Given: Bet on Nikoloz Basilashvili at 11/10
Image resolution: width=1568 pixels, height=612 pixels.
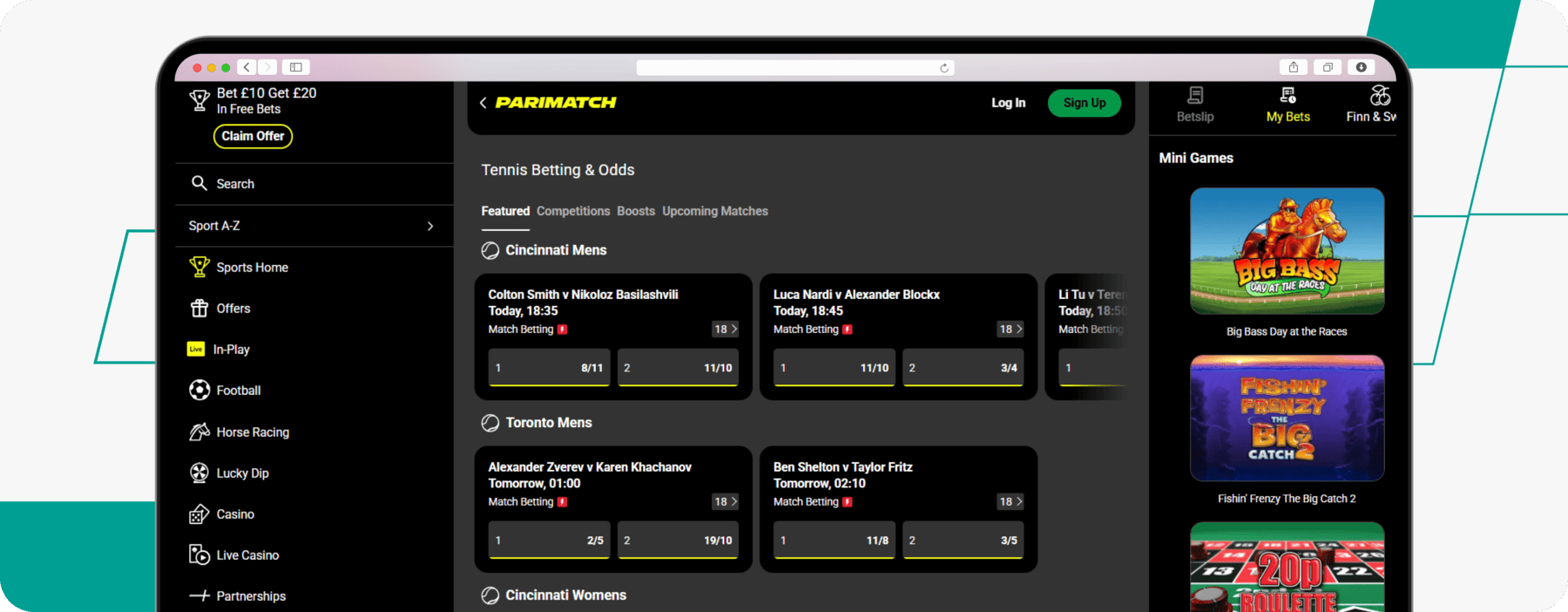Looking at the screenshot, I should (678, 368).
